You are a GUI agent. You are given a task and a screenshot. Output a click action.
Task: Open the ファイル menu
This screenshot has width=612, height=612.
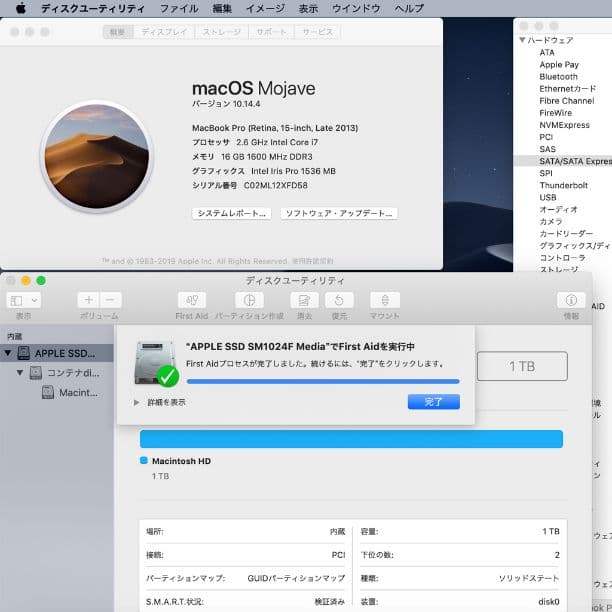coord(179,8)
